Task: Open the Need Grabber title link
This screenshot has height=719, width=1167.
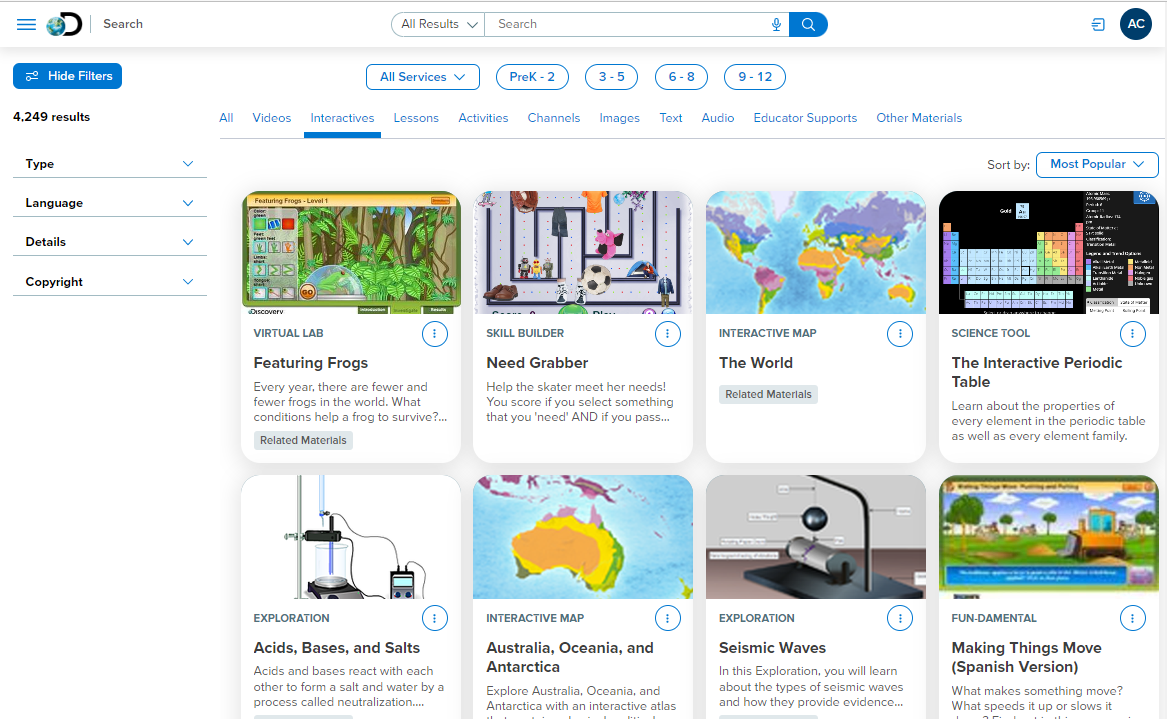Action: (537, 363)
